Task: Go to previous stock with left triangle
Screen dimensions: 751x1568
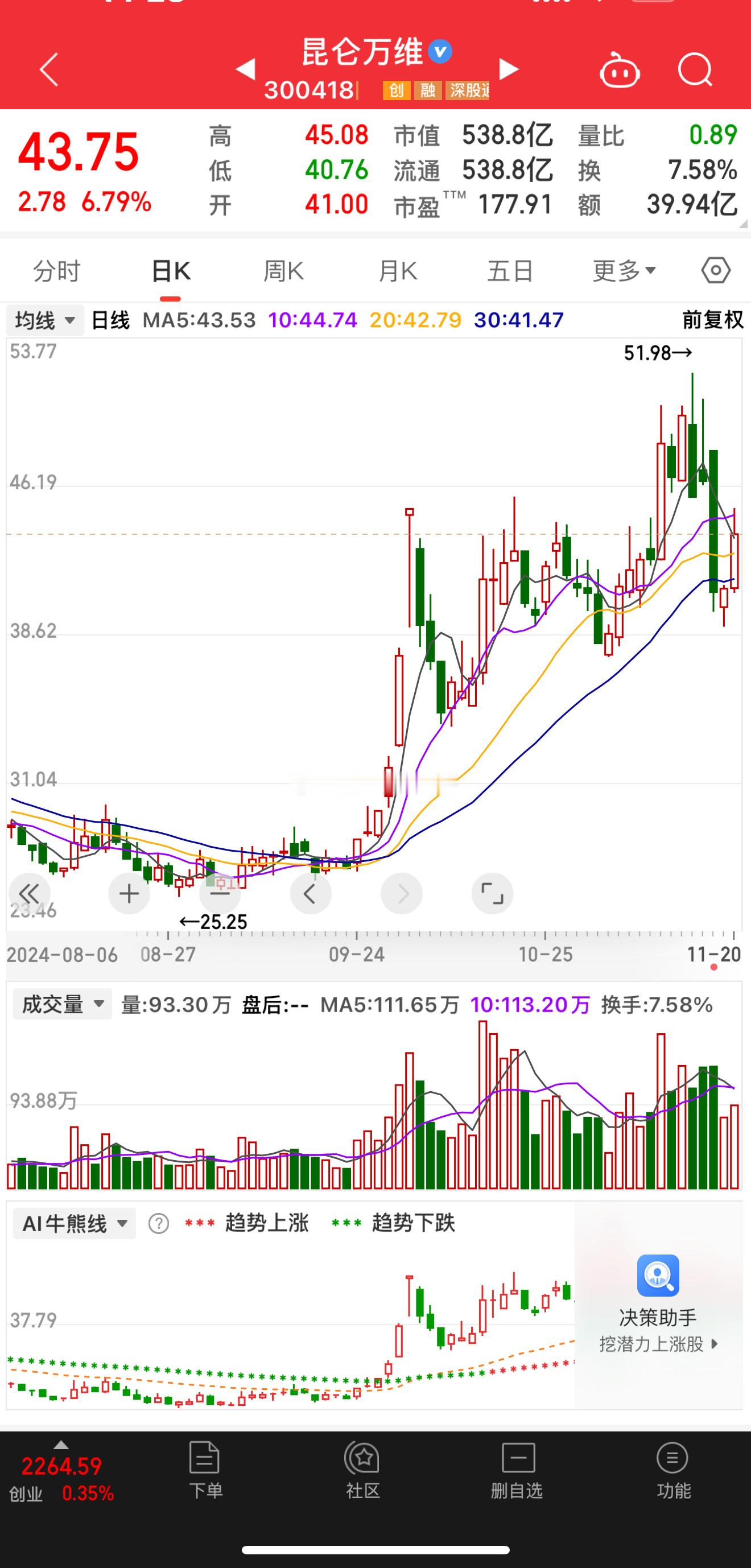Action: pyautogui.click(x=245, y=69)
